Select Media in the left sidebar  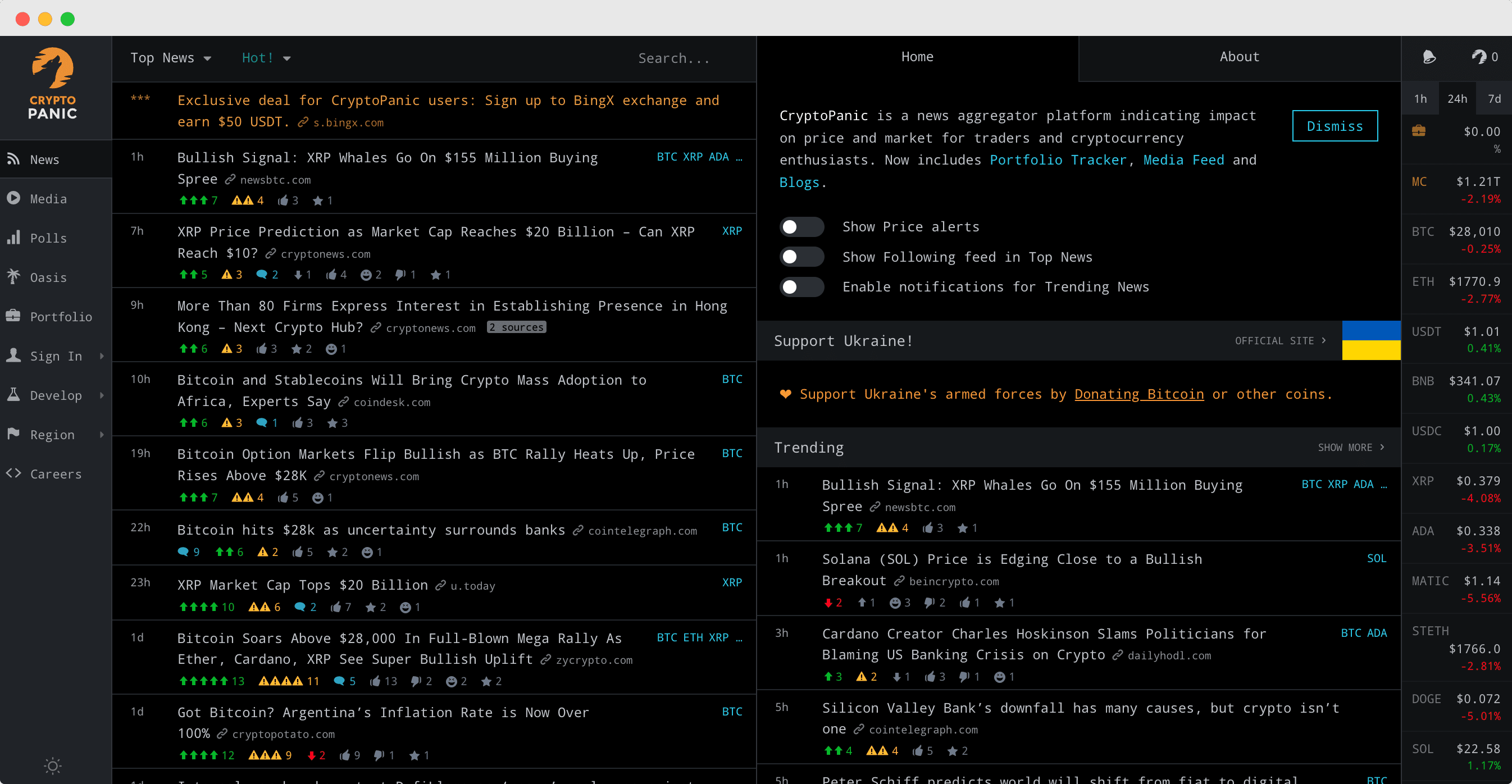[x=48, y=198]
